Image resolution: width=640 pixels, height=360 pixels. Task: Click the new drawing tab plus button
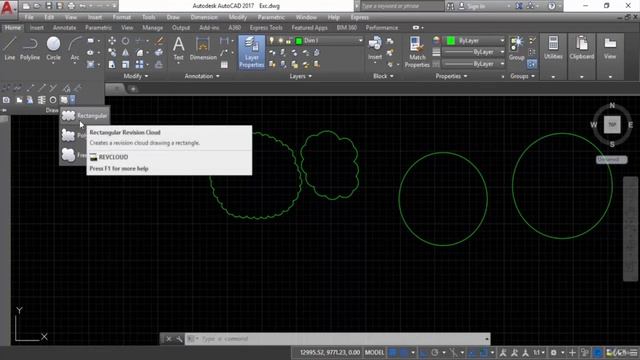133,89
